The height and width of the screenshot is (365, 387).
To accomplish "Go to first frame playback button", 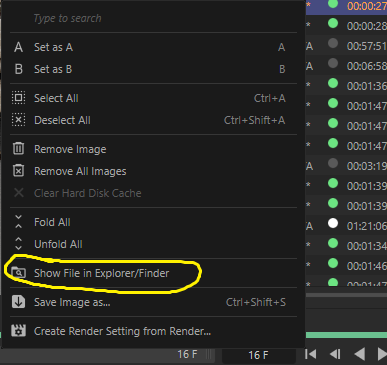I will 310,354.
